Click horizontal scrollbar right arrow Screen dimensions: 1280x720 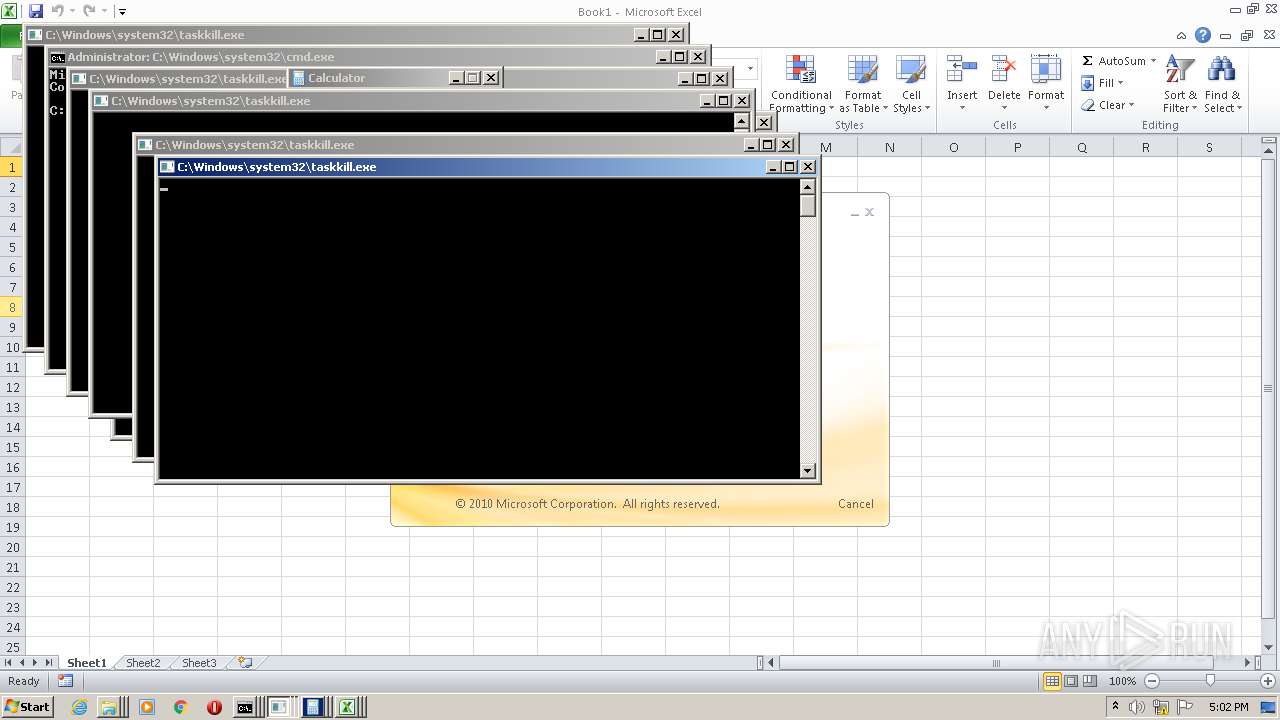click(1247, 662)
